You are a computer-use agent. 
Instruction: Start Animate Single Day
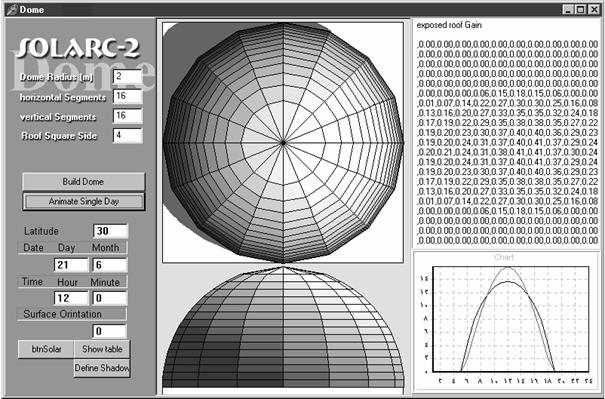coord(83,201)
